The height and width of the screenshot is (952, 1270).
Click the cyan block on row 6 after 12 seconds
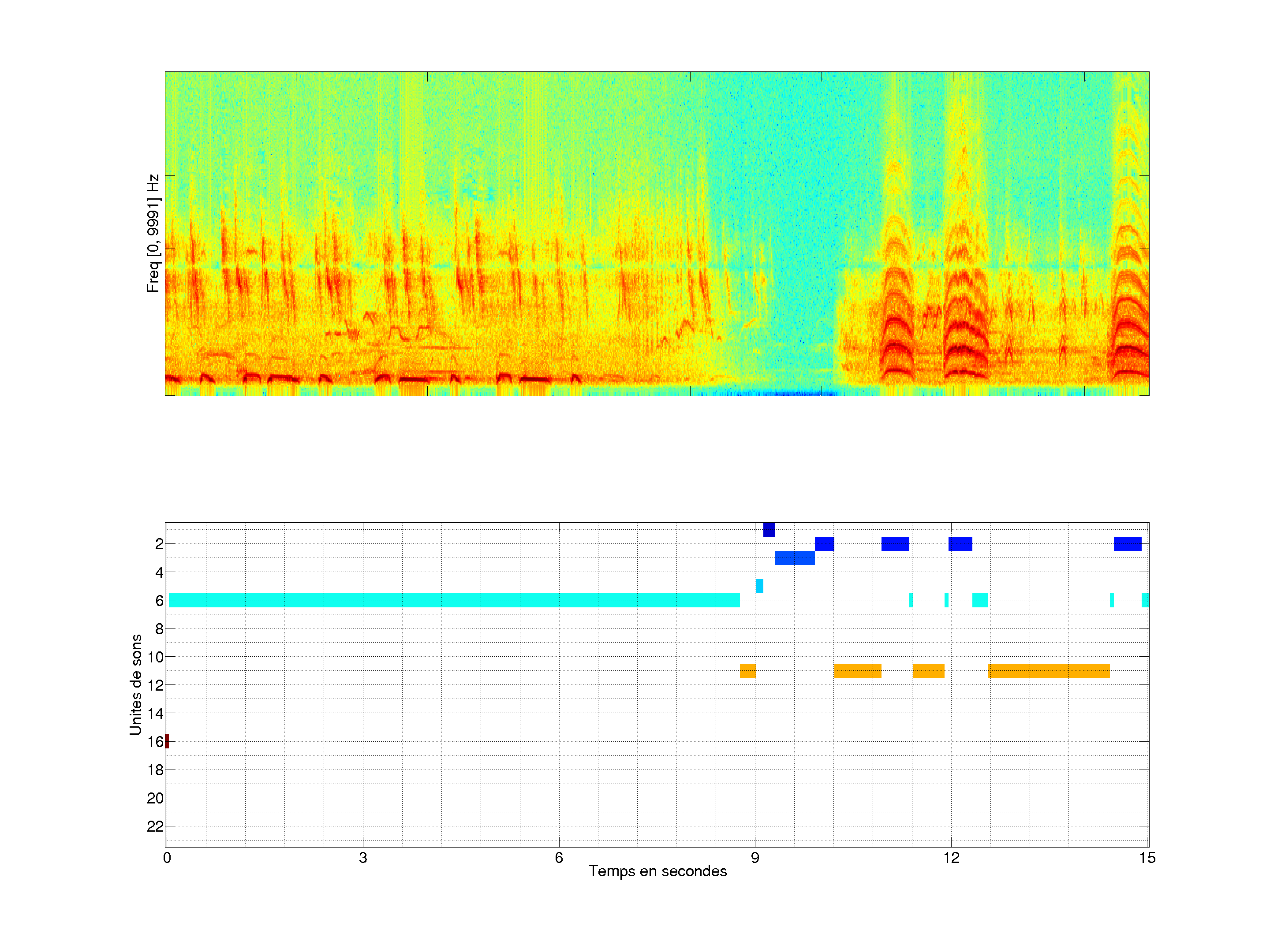[x=979, y=600]
